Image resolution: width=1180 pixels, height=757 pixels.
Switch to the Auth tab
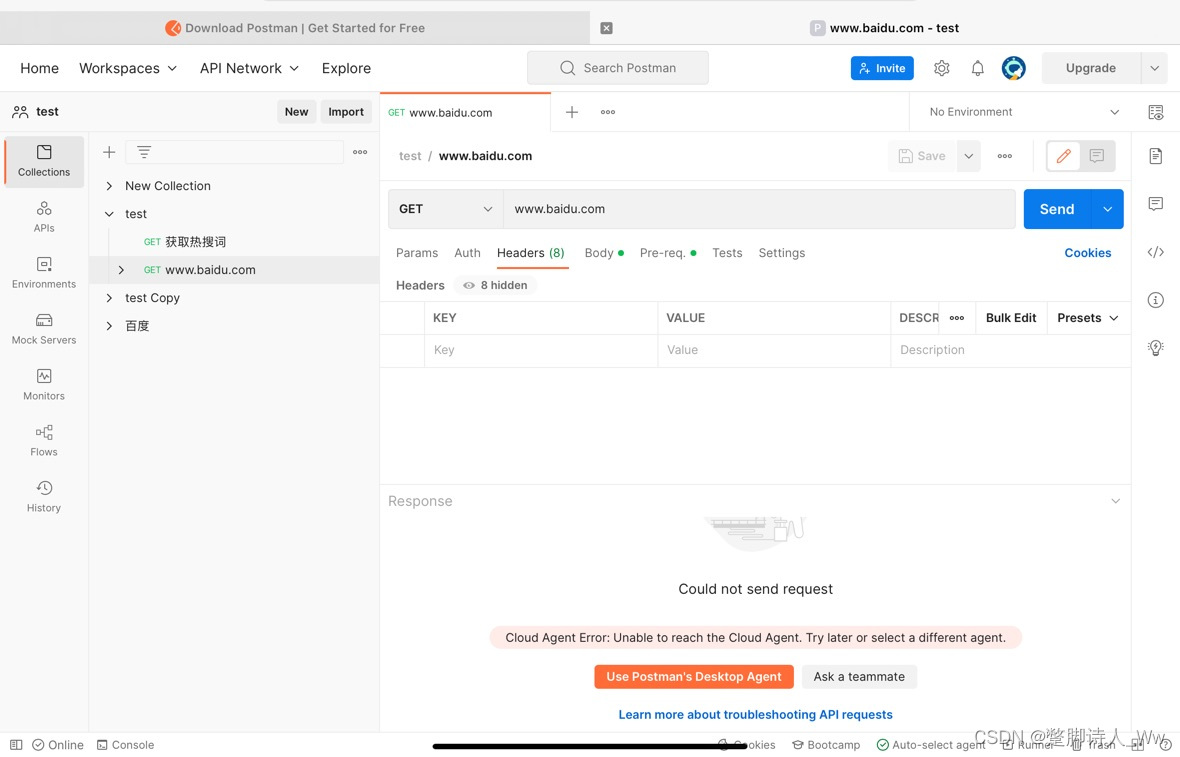[x=467, y=254]
